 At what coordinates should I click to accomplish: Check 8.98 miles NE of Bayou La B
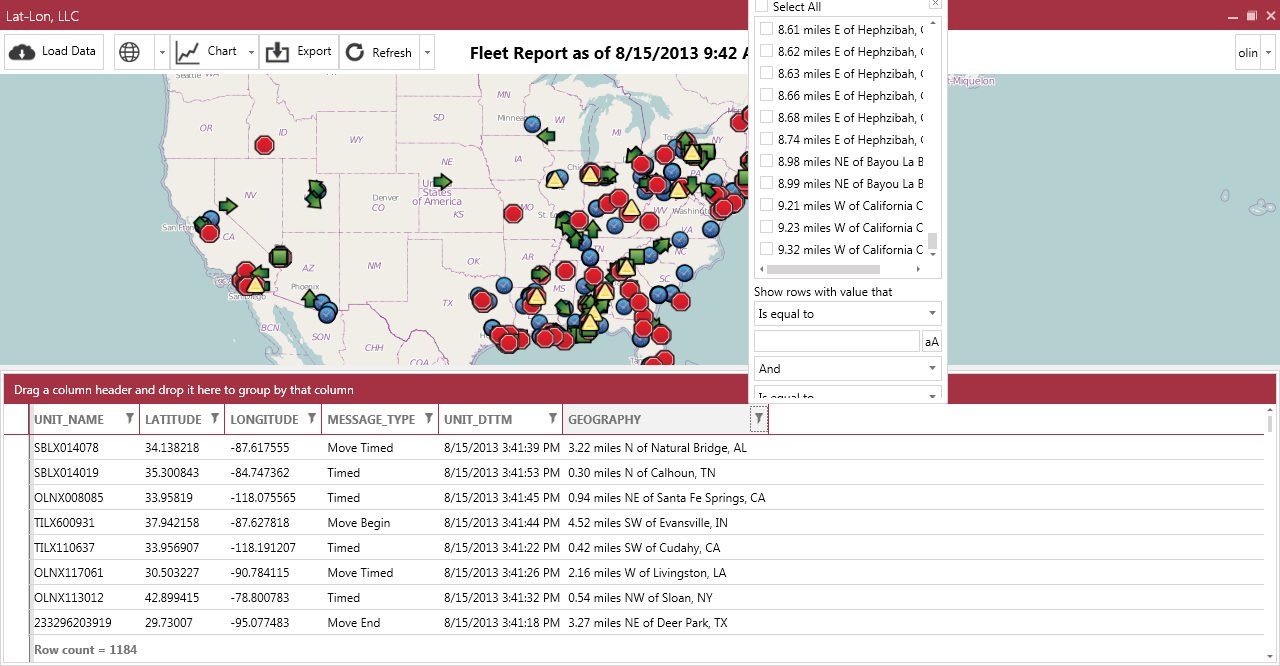point(767,161)
